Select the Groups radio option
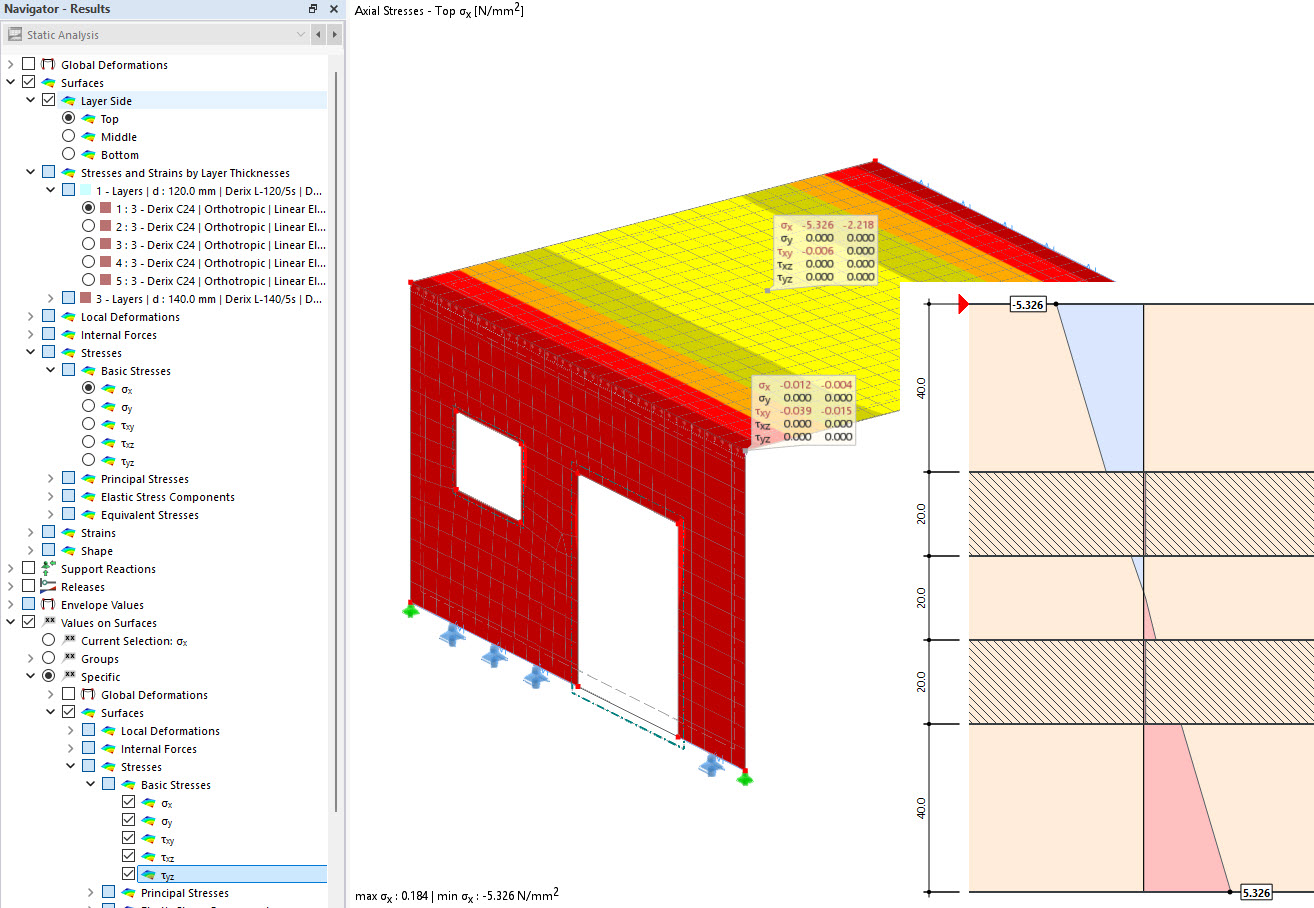 click(x=48, y=659)
